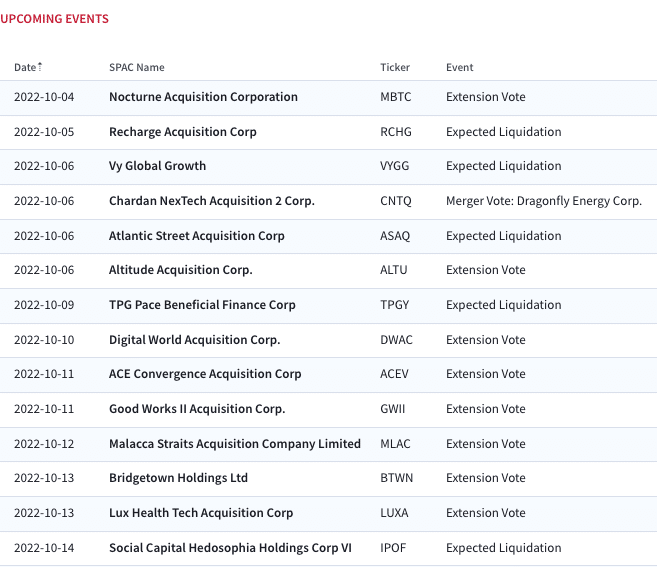Open Vy Global Growth entry
Image resolution: width=657 pixels, height=567 pixels.
coord(158,166)
